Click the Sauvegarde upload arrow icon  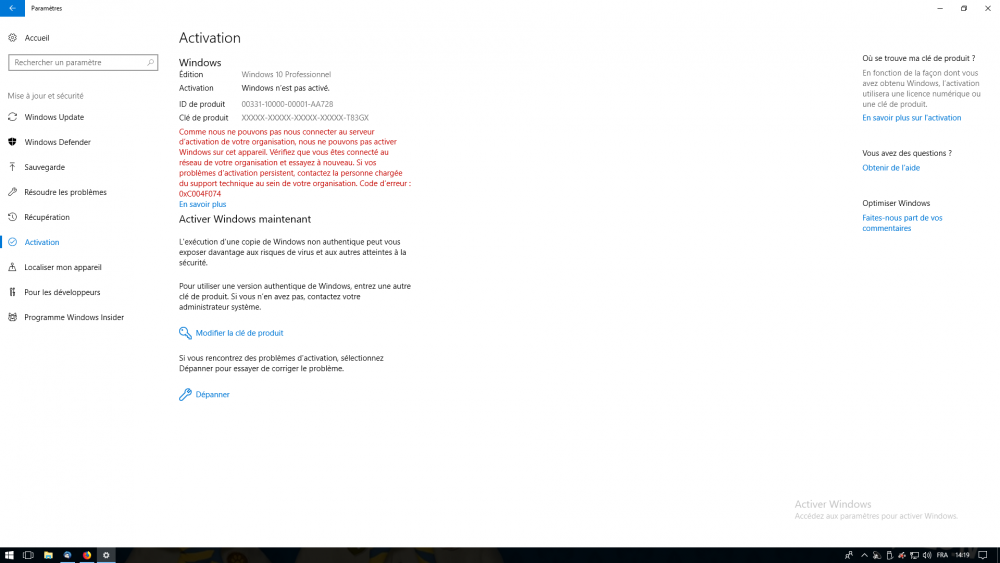click(12, 167)
